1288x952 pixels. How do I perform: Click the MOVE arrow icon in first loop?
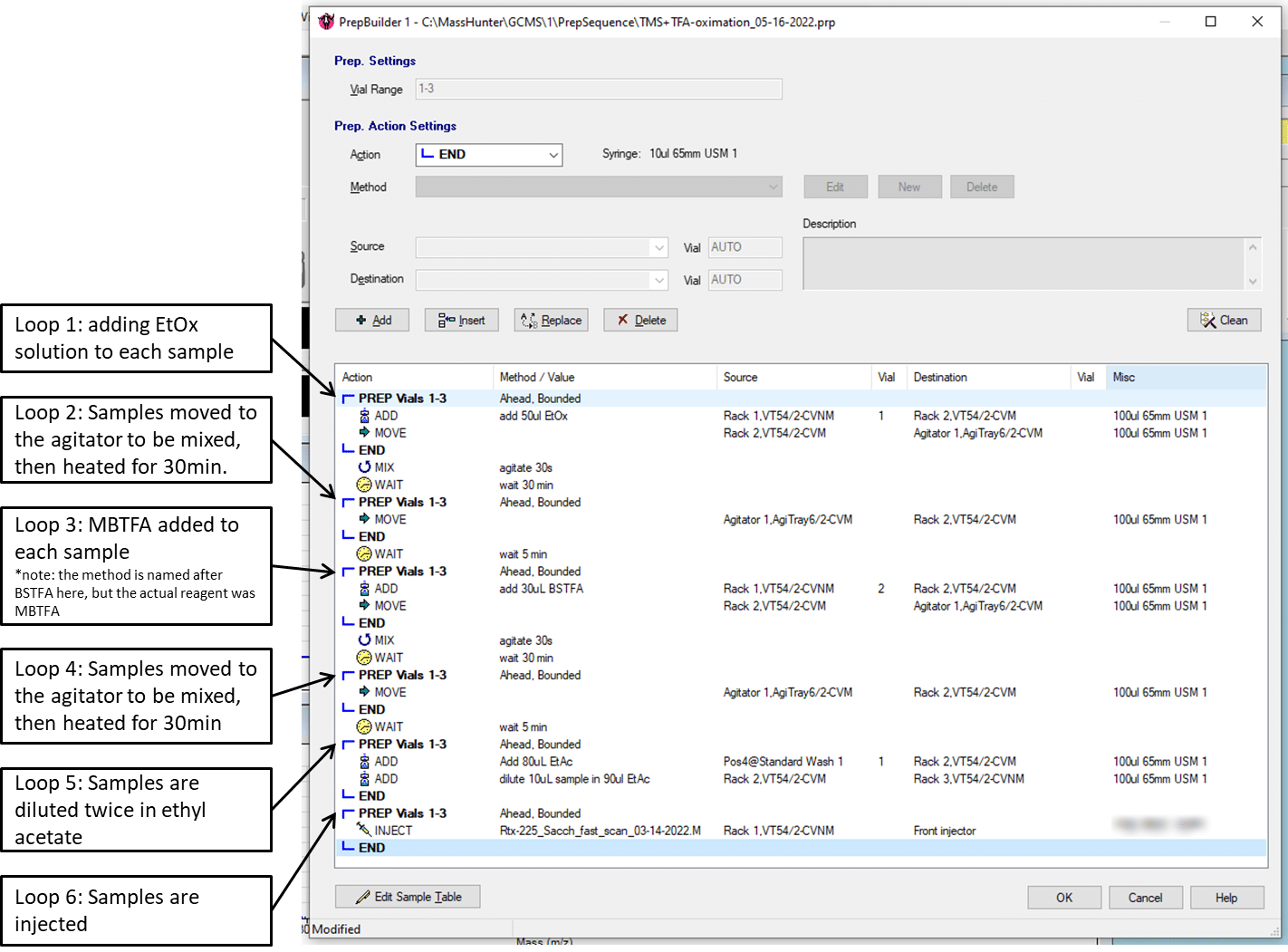coord(365,432)
